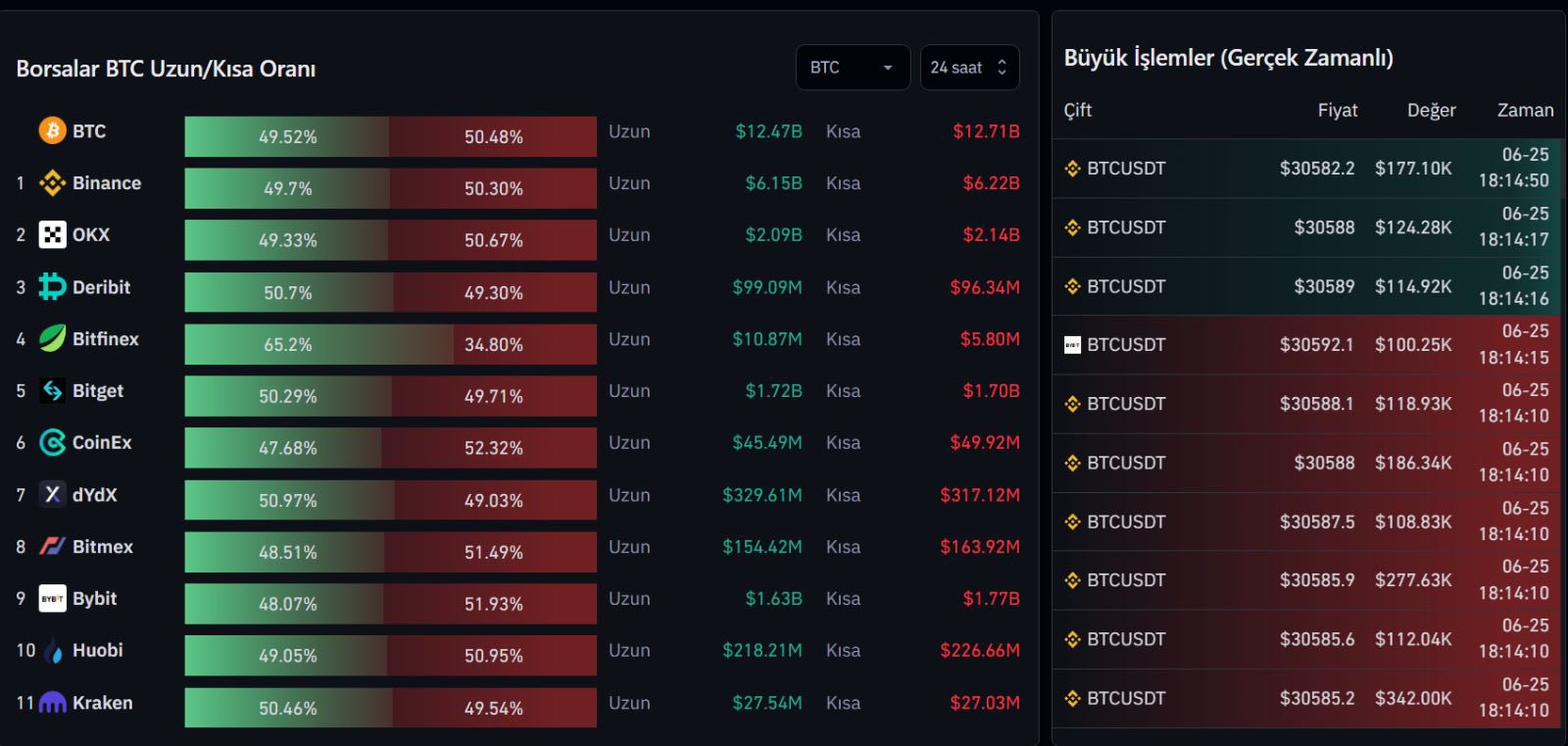Click the purple Kraken logo
Image resolution: width=1568 pixels, height=746 pixels.
pos(52,702)
